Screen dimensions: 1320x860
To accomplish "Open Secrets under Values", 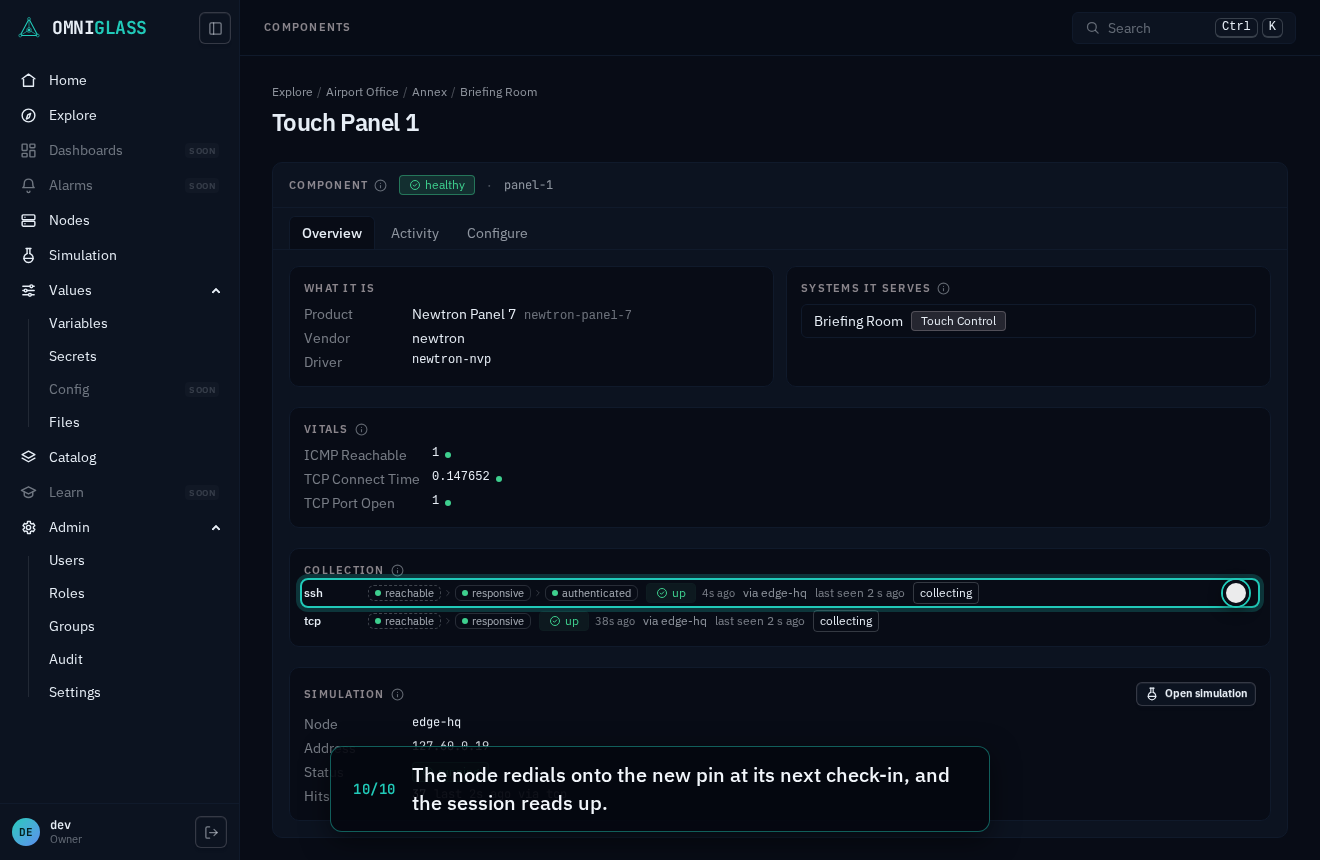I will click(x=73, y=356).
